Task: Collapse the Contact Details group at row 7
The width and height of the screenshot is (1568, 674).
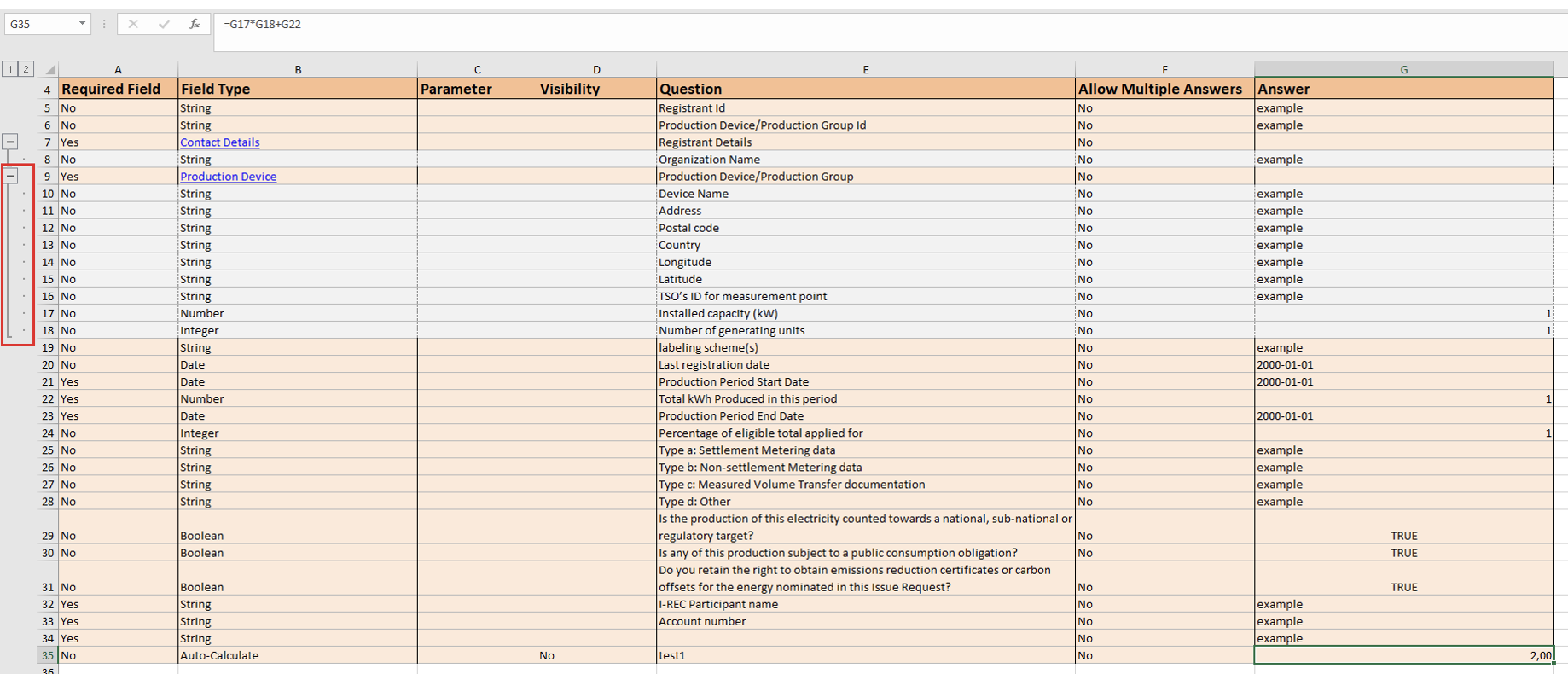Action: [10, 142]
